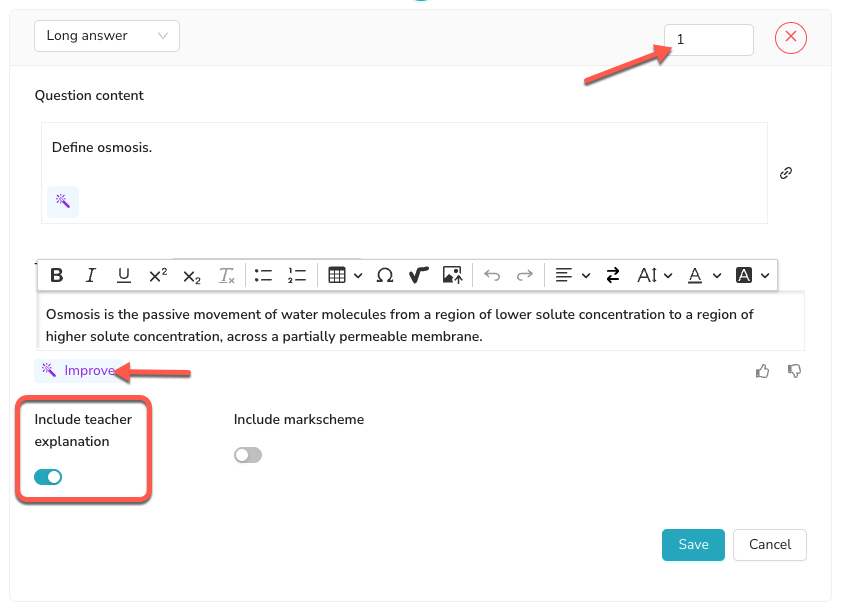Apply italic formatting
Image resolution: width=842 pixels, height=610 pixels.
(90, 275)
